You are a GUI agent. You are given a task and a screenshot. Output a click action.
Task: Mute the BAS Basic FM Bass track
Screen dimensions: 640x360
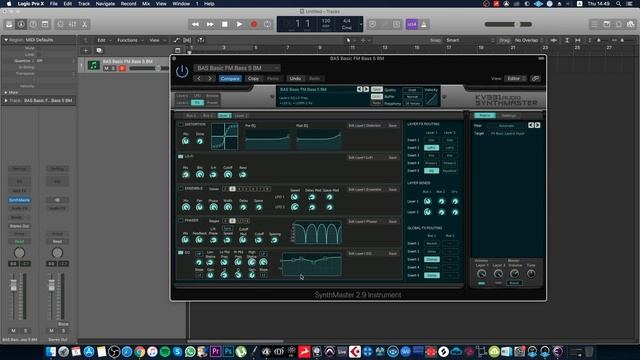pyautogui.click(x=107, y=68)
